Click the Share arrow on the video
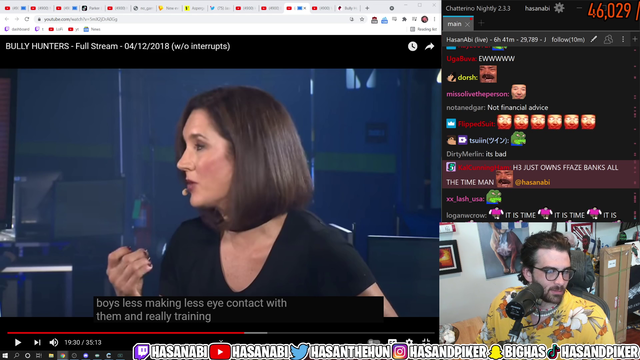 (x=429, y=47)
